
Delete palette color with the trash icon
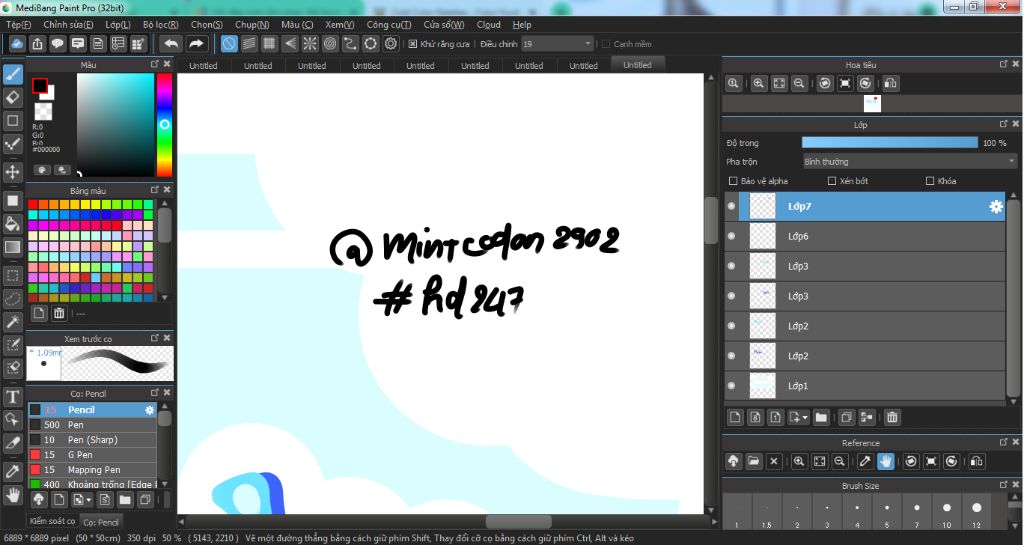(x=59, y=313)
